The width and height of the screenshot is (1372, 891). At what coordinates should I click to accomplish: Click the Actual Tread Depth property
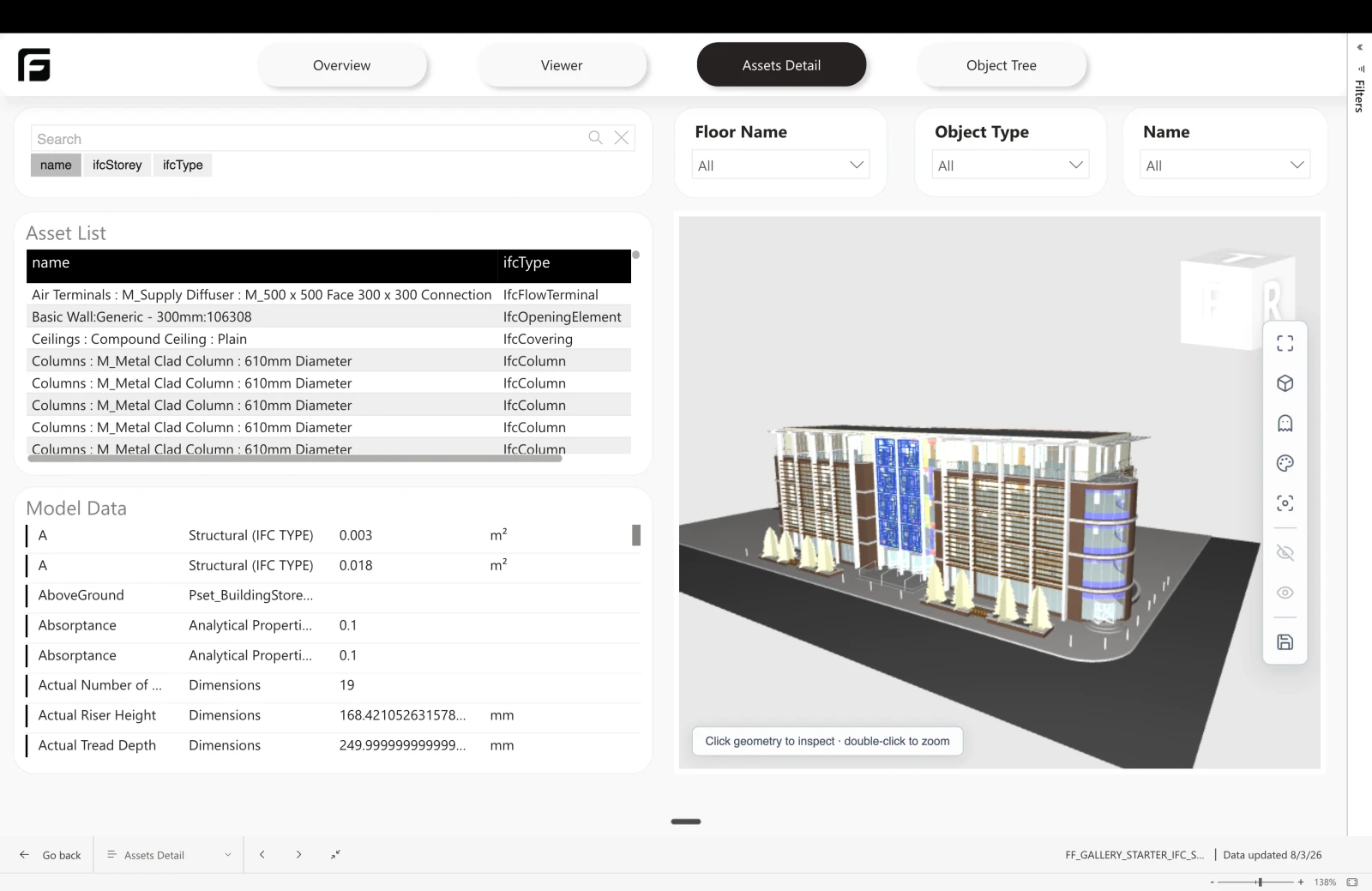click(97, 745)
